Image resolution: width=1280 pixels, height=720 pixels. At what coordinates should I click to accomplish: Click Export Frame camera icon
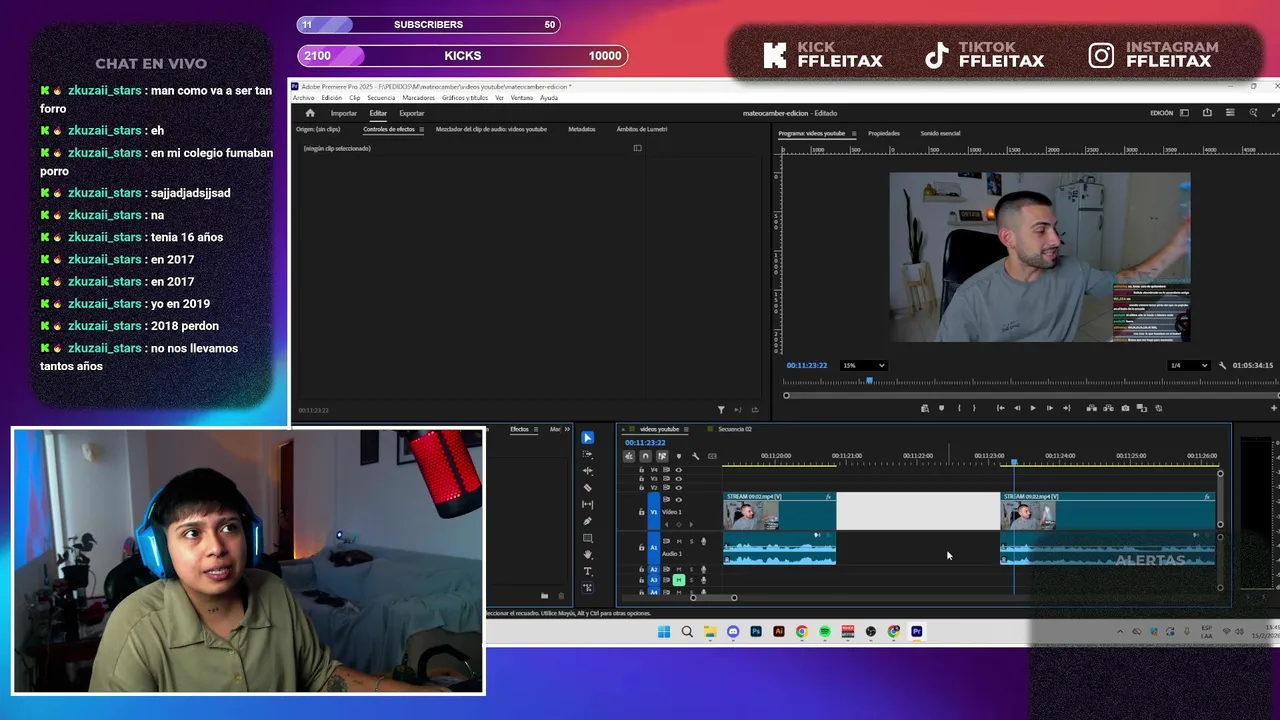(x=1125, y=408)
